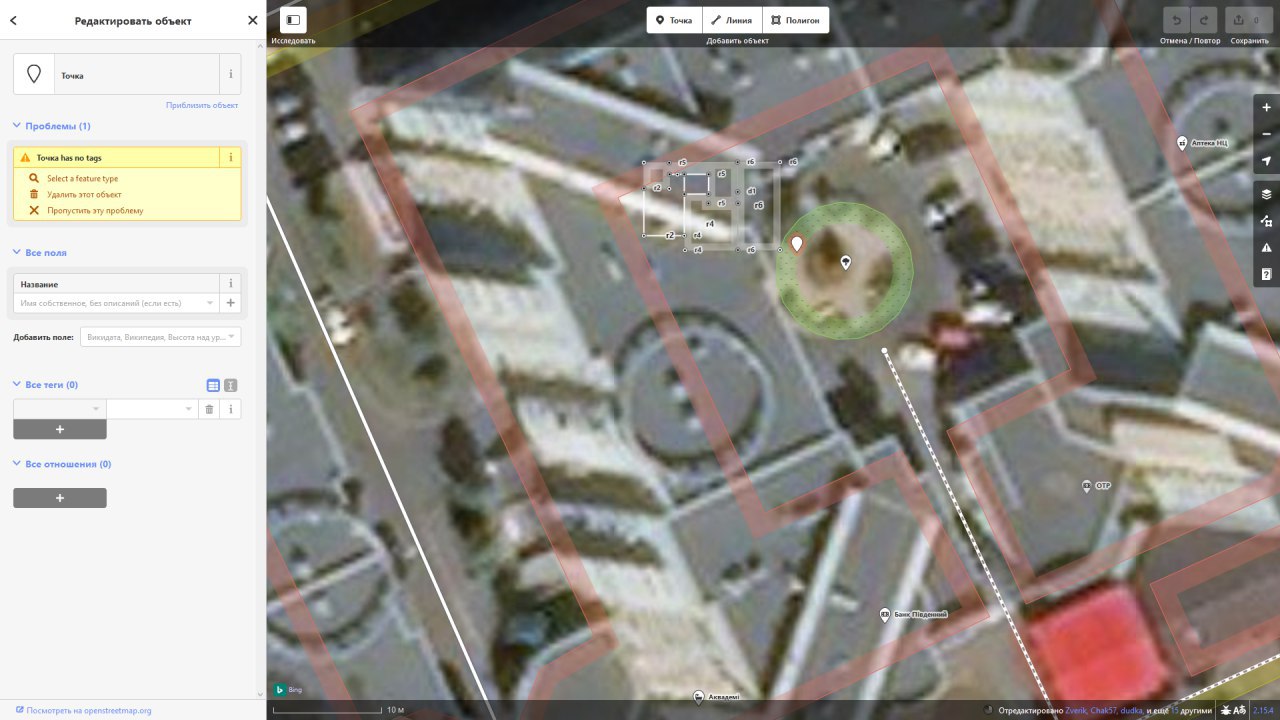Collapse the Все теги (0) section
This screenshot has height=720, width=1280.
click(x=45, y=385)
